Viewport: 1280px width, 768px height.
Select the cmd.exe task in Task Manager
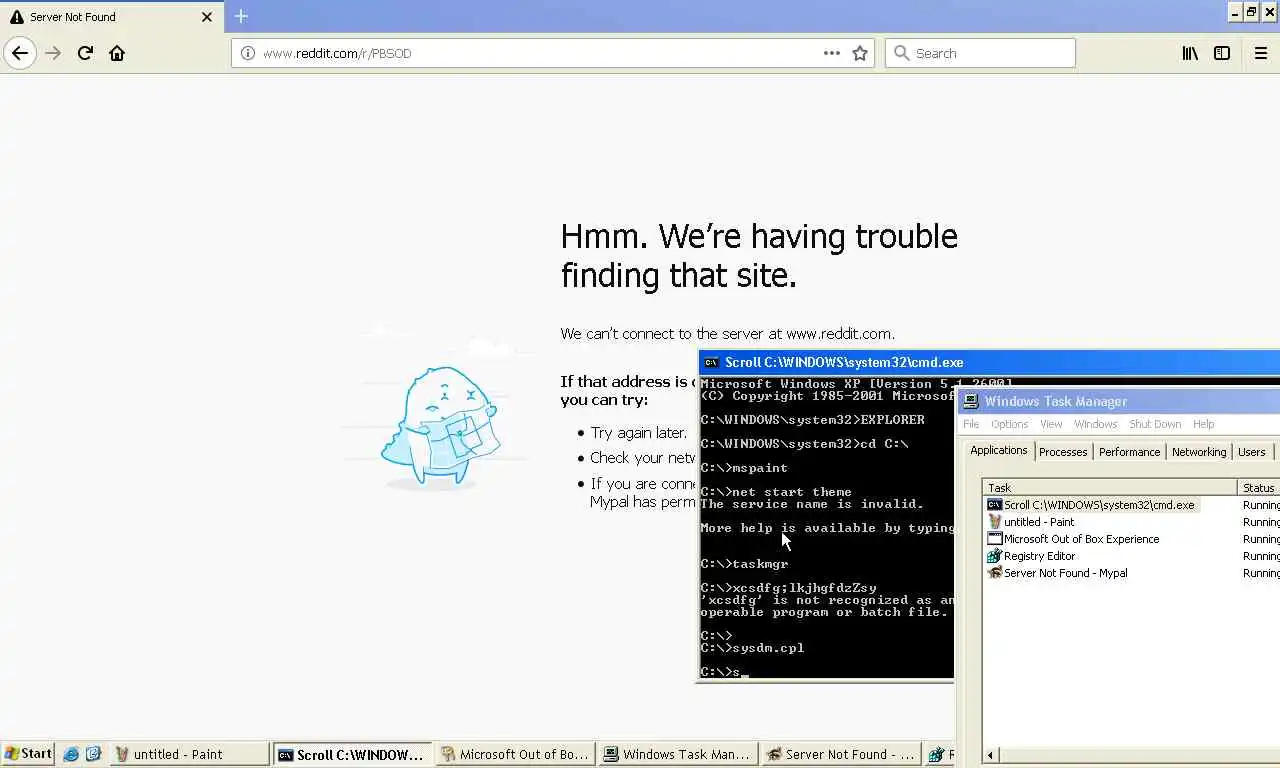[x=1098, y=505]
